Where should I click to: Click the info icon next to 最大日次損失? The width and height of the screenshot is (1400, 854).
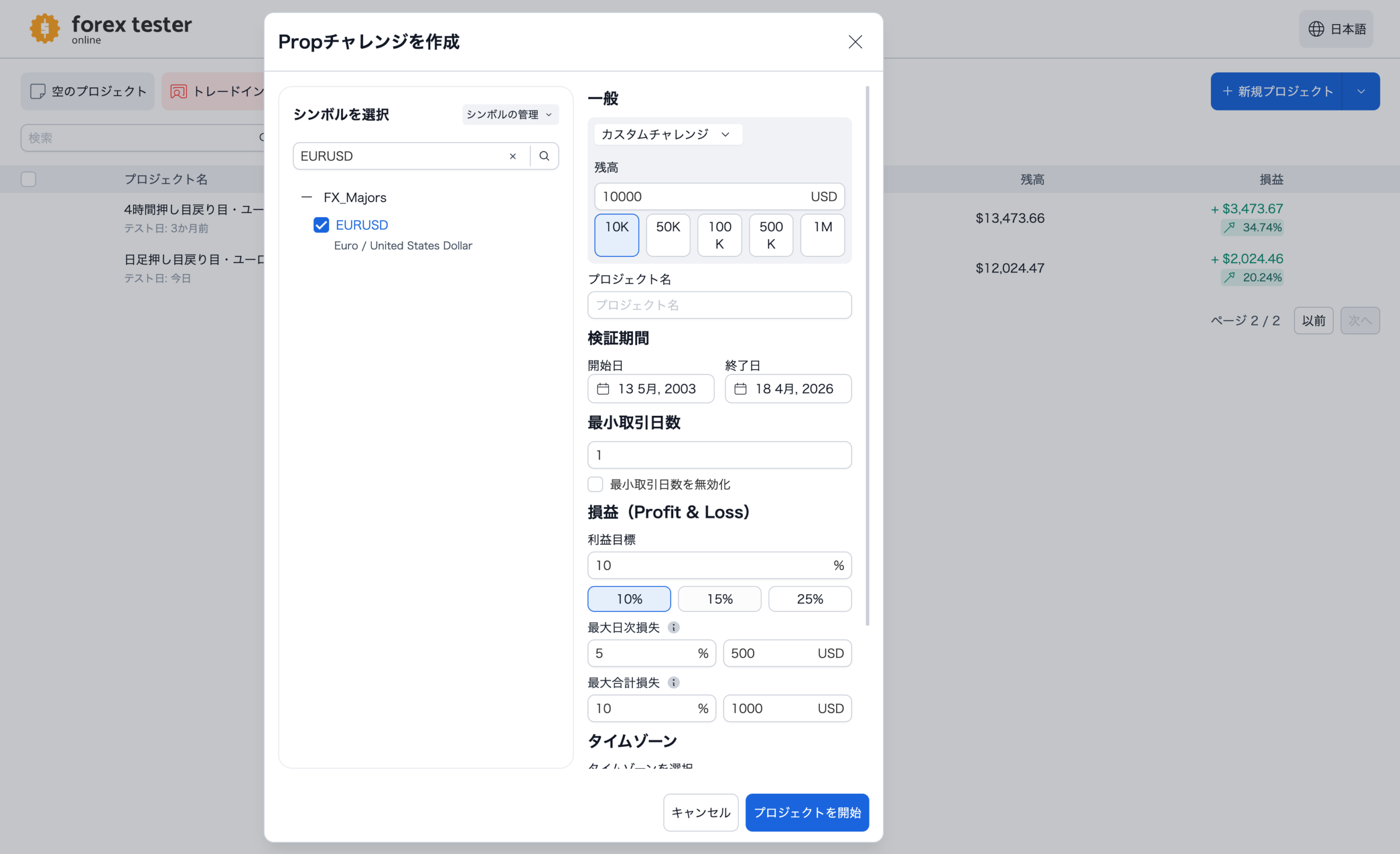[x=673, y=627]
